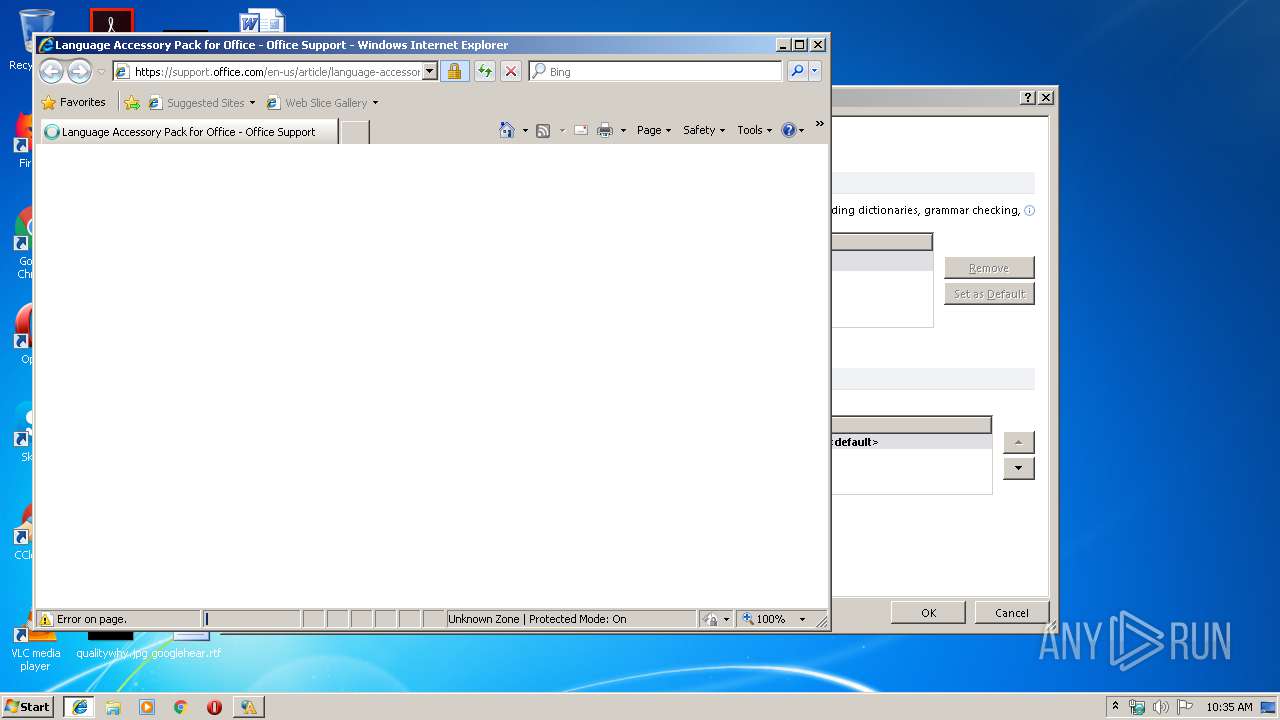Image resolution: width=1280 pixels, height=720 pixels.
Task: Click the green Refresh arrows icon
Action: [x=485, y=71]
